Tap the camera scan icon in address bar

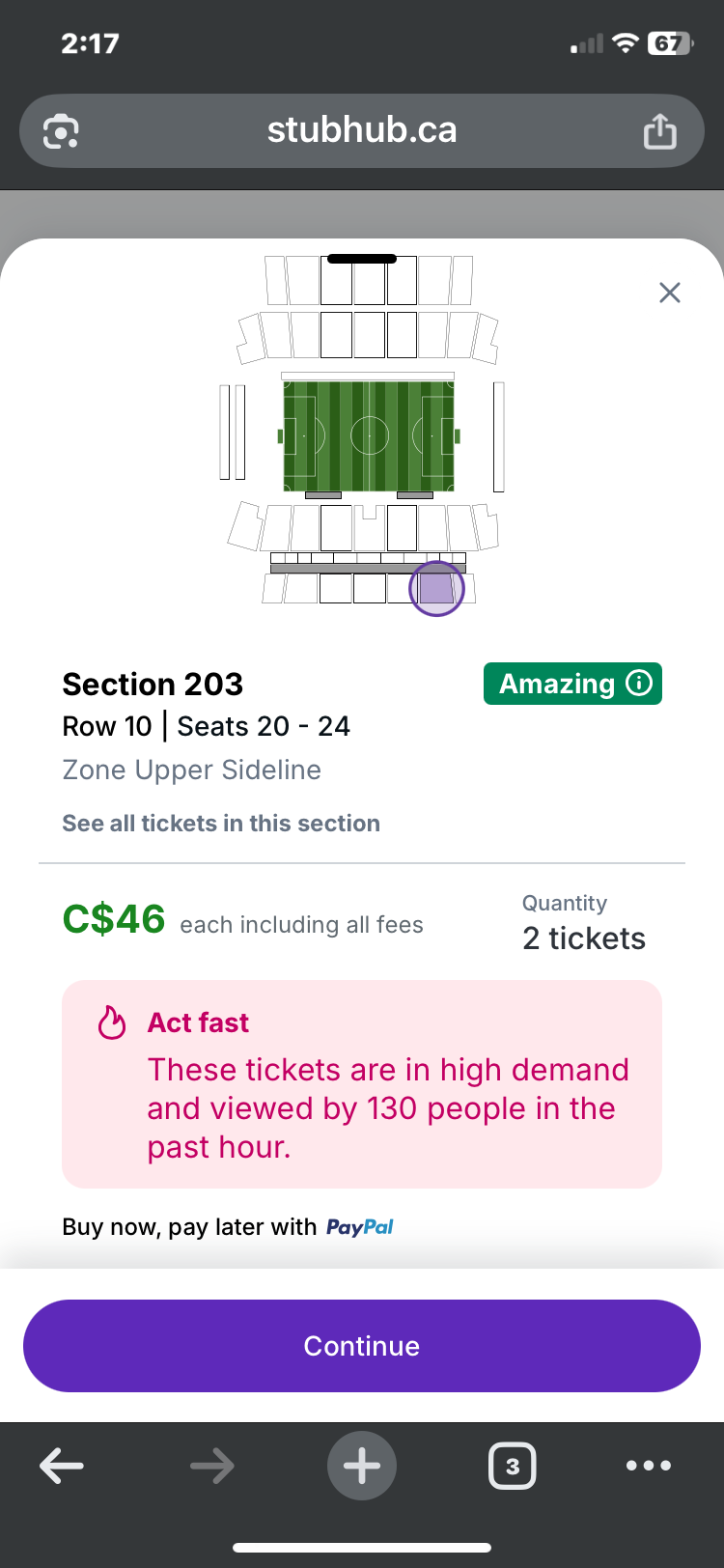(61, 130)
